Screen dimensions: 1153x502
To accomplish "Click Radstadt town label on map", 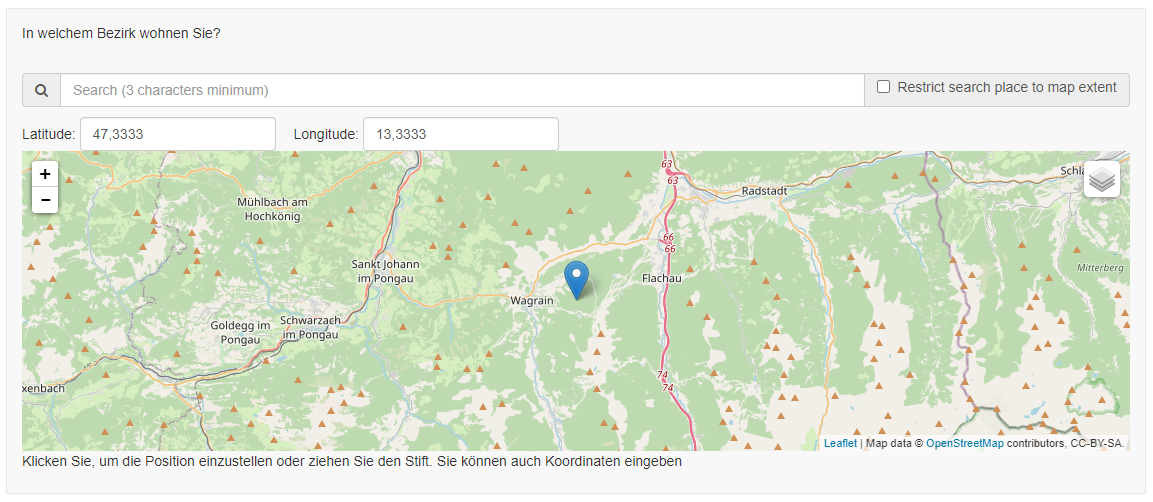I will (767, 191).
